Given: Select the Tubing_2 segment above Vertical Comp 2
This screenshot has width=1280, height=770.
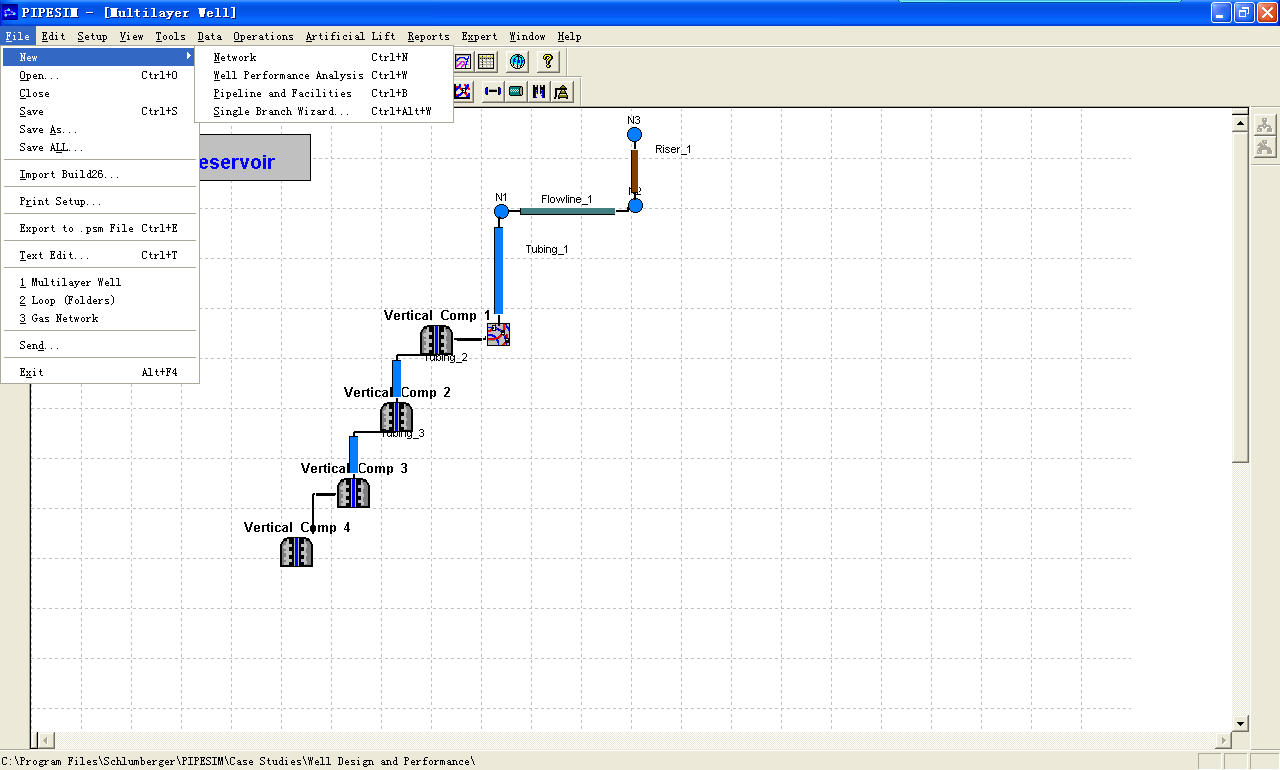Looking at the screenshot, I should (397, 379).
